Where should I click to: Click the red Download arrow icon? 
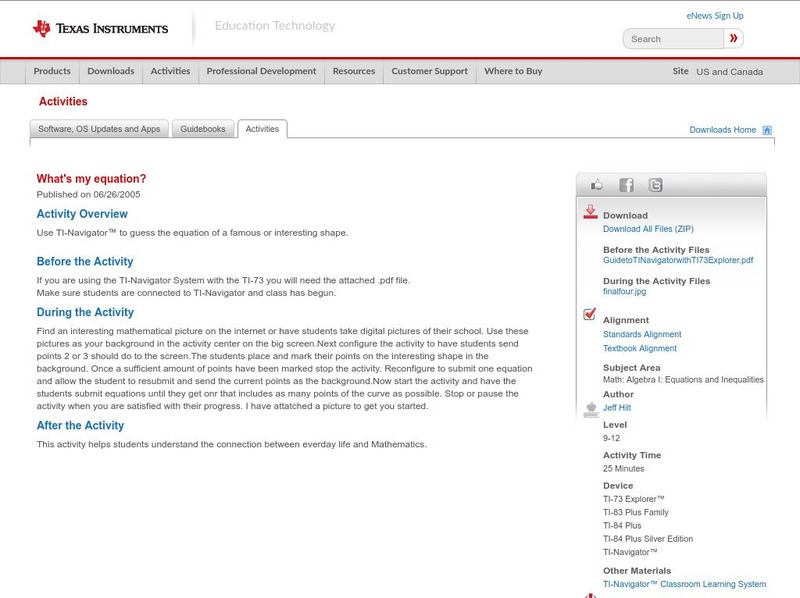coord(590,212)
